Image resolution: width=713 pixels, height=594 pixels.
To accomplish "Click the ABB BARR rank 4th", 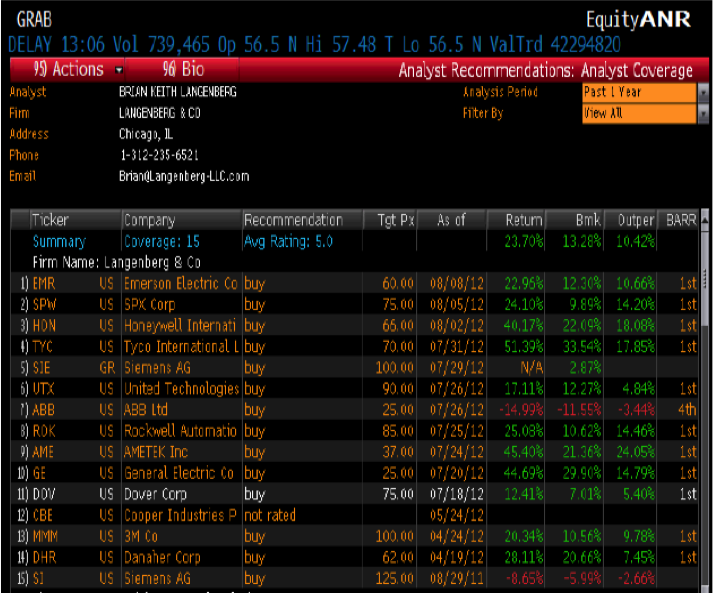I will point(687,410).
